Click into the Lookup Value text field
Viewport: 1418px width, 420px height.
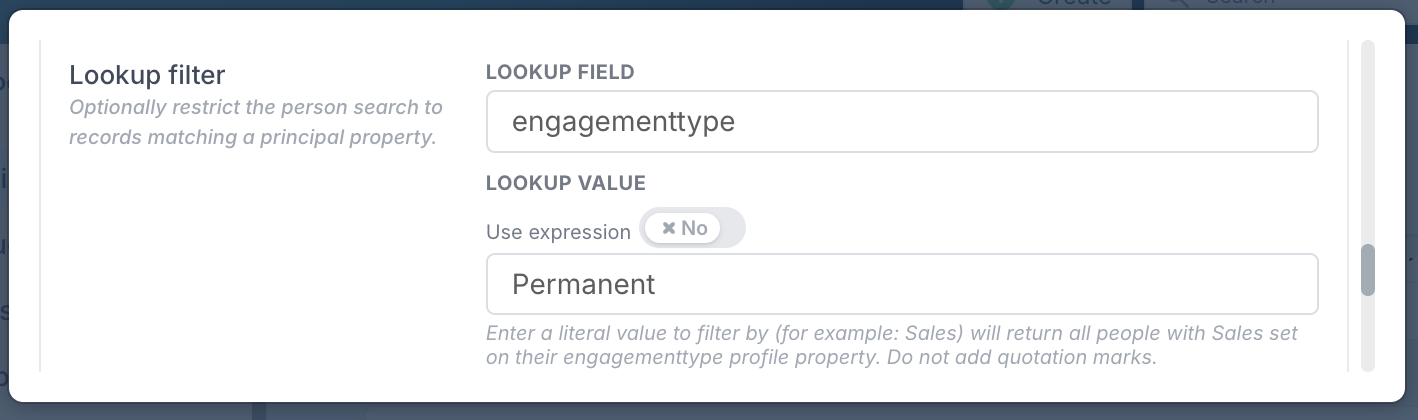click(x=901, y=284)
